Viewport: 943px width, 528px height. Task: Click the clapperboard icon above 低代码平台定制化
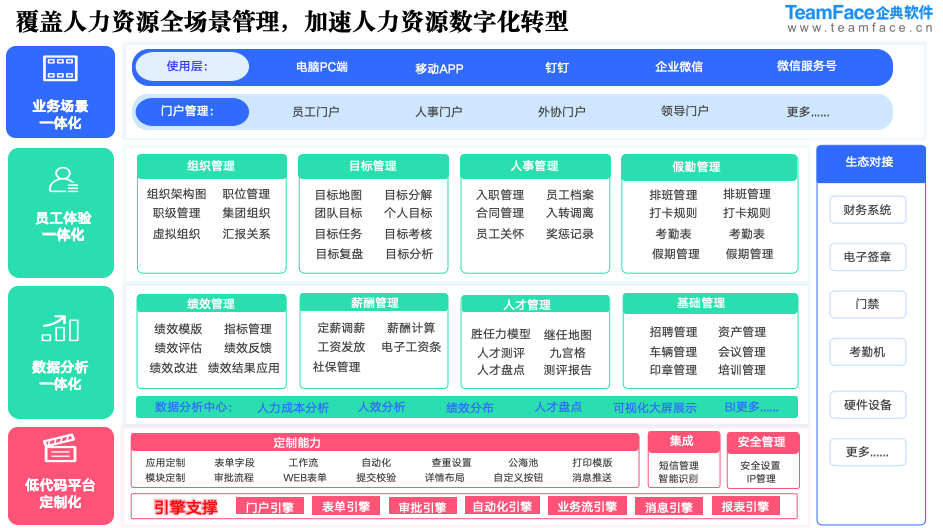click(60, 448)
